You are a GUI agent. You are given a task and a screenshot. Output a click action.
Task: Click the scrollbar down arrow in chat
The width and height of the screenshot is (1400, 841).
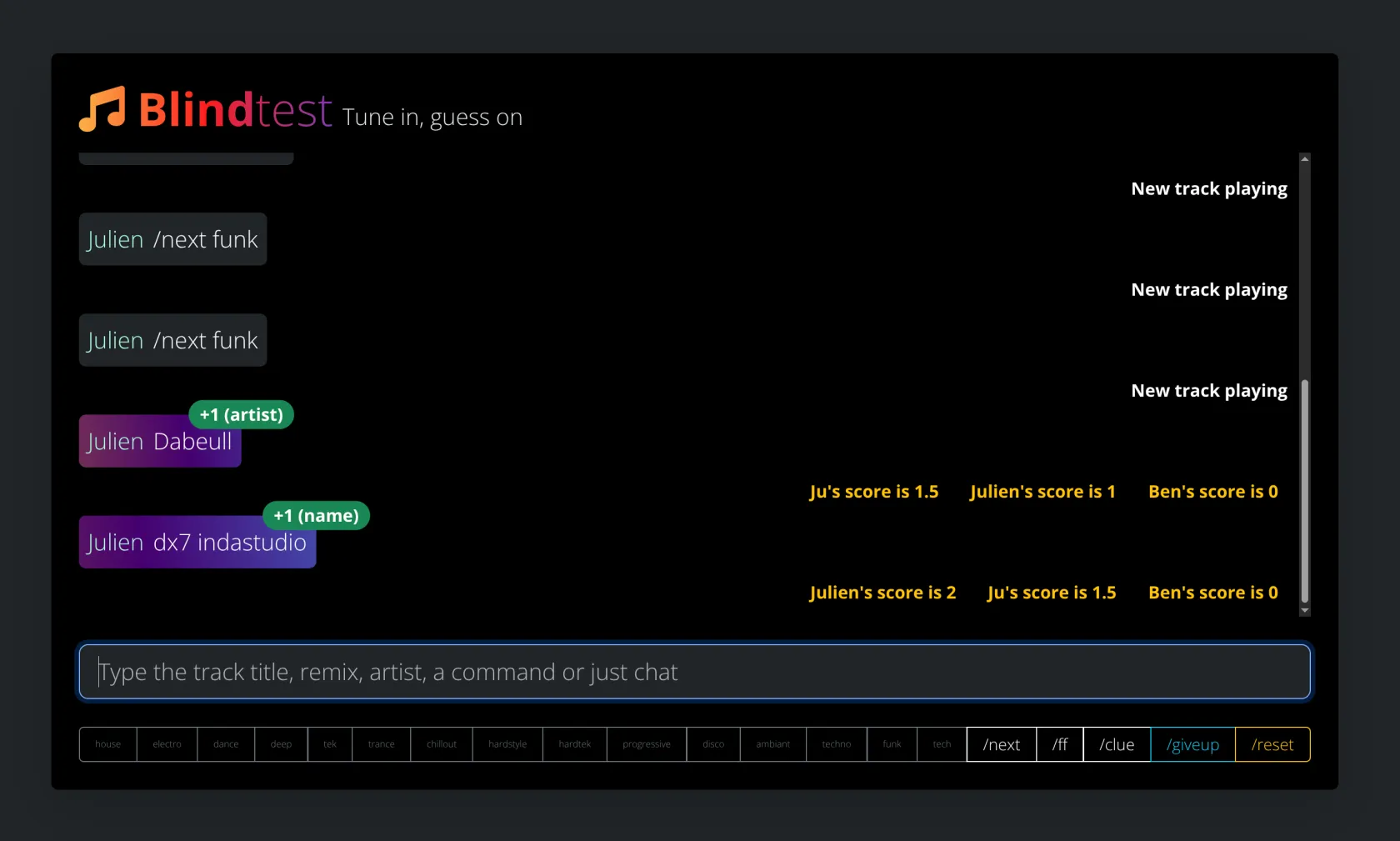pos(1305,611)
